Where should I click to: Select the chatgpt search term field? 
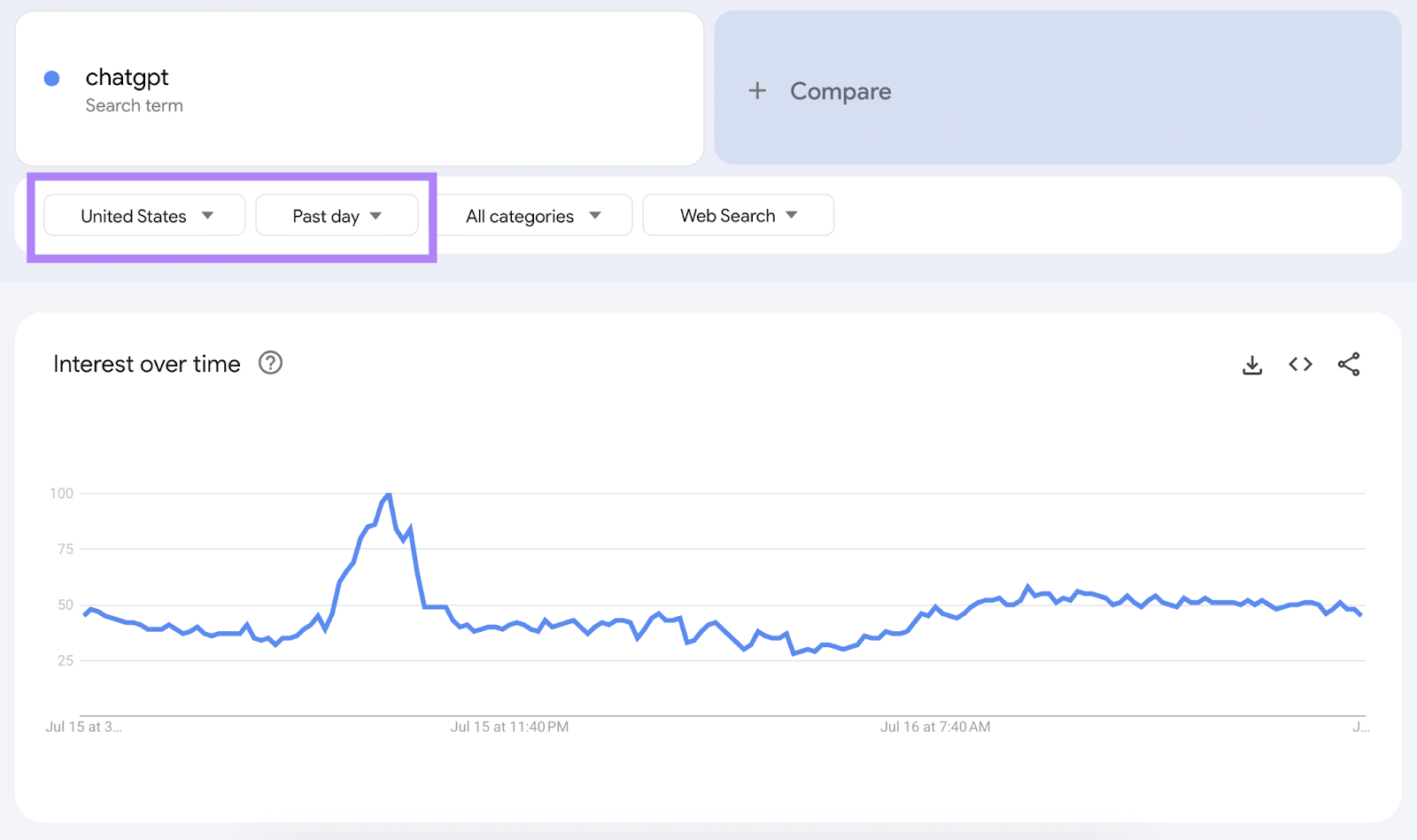[x=127, y=78]
